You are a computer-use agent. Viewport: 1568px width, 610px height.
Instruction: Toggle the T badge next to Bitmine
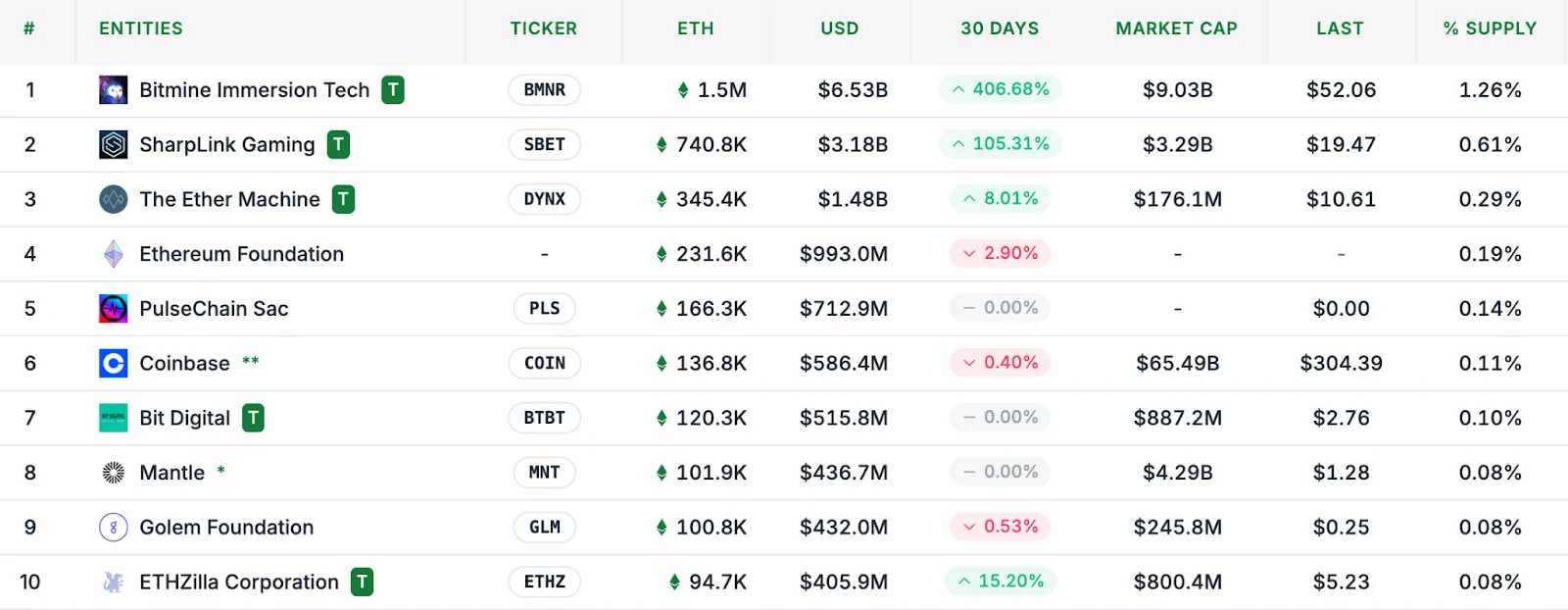[391, 89]
